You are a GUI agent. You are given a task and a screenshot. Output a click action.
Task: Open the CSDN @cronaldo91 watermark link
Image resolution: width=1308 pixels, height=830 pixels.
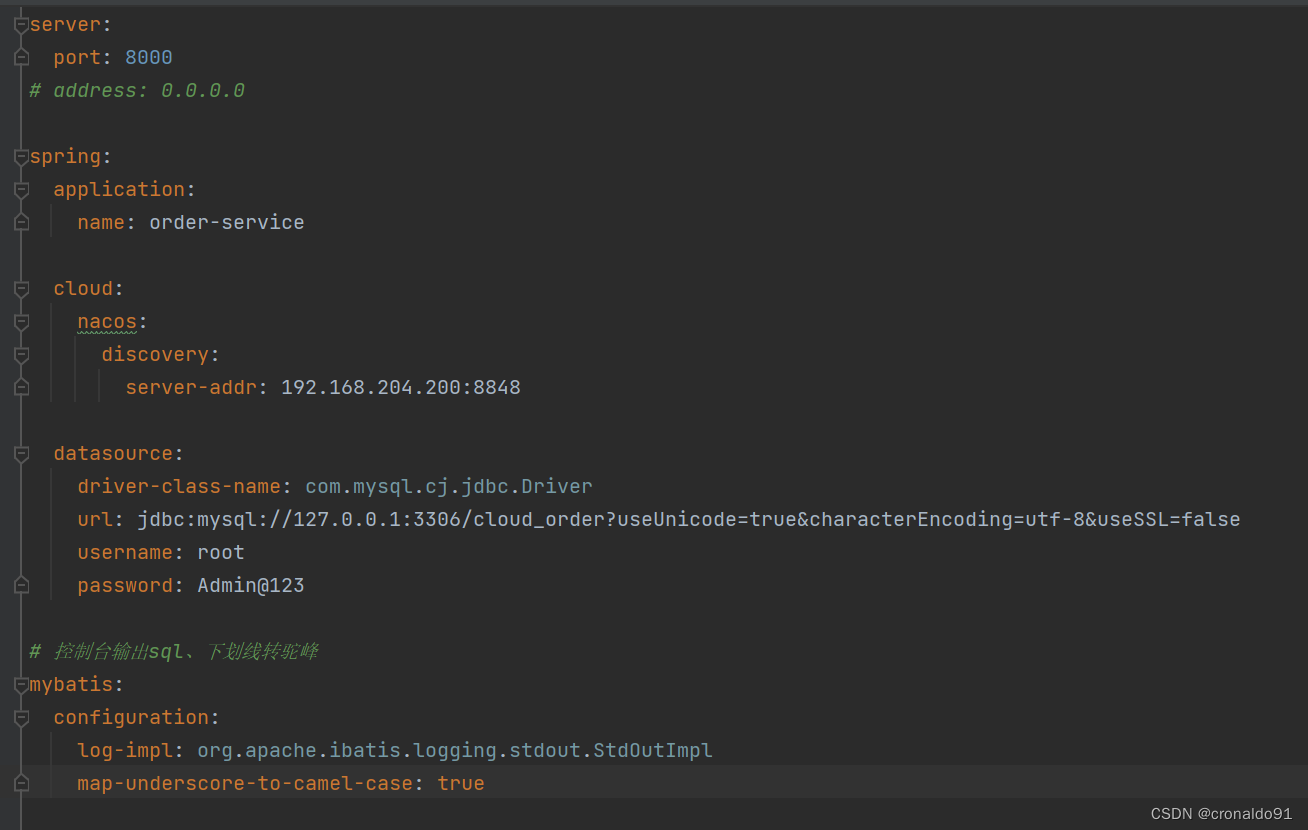tap(1221, 813)
